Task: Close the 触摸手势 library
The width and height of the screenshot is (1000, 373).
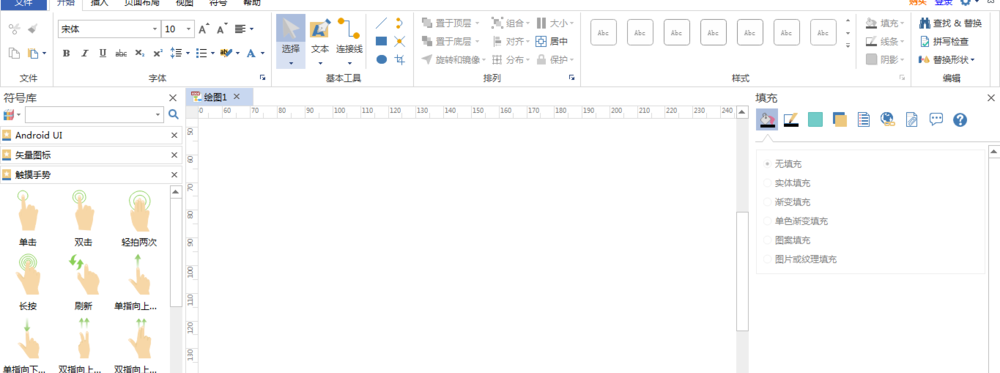Action: click(x=174, y=175)
